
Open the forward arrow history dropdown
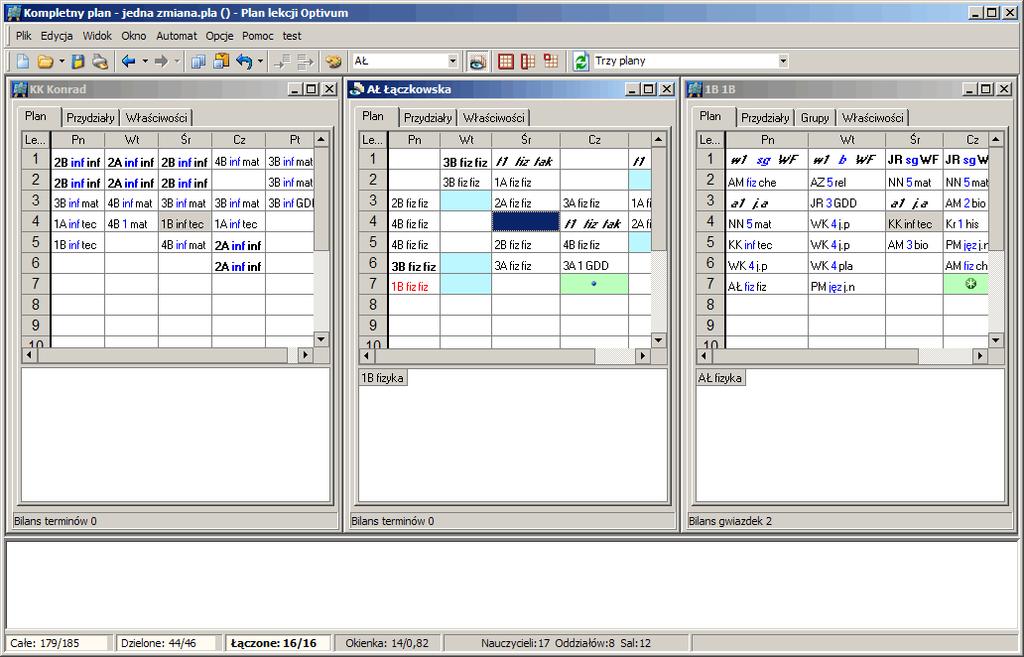(x=177, y=61)
